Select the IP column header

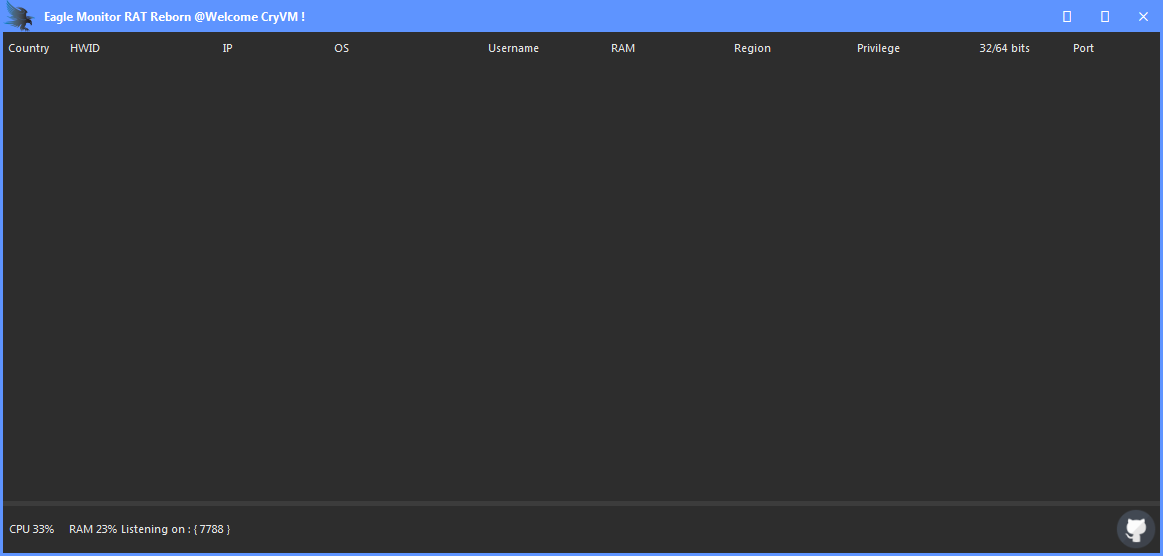[x=227, y=48]
